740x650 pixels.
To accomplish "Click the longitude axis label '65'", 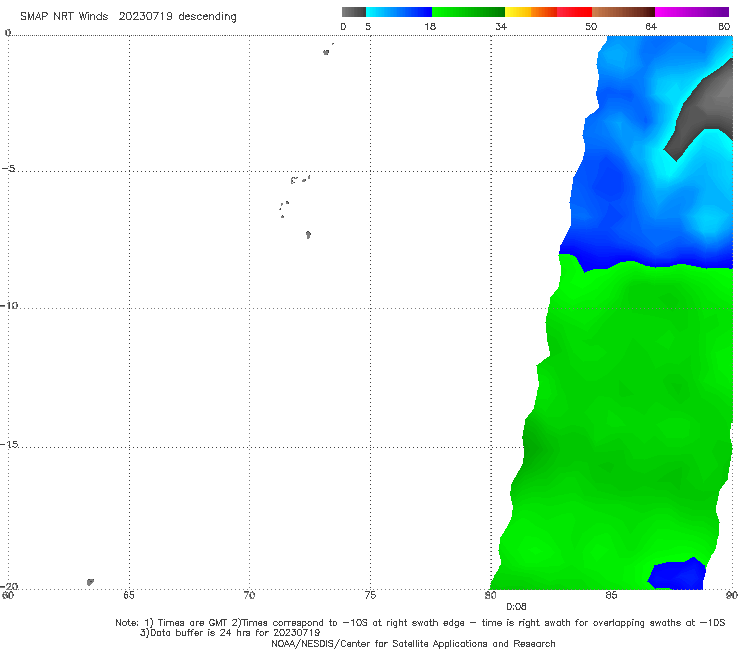I will (129, 596).
